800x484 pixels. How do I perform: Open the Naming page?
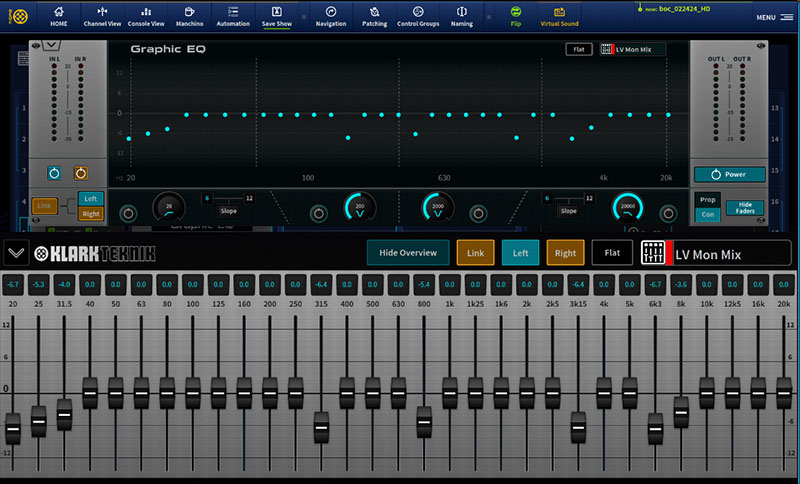pos(462,16)
